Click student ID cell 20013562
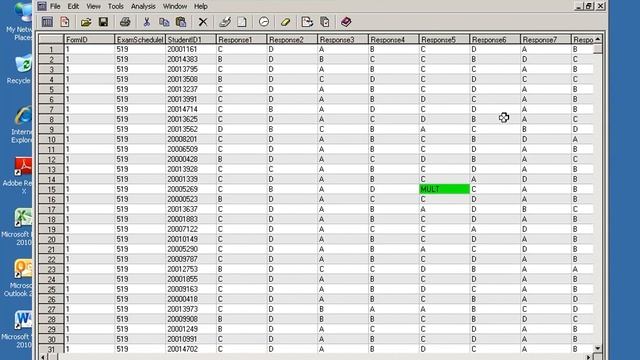Screen dimensions: 640x360 pyautogui.click(x=191, y=129)
